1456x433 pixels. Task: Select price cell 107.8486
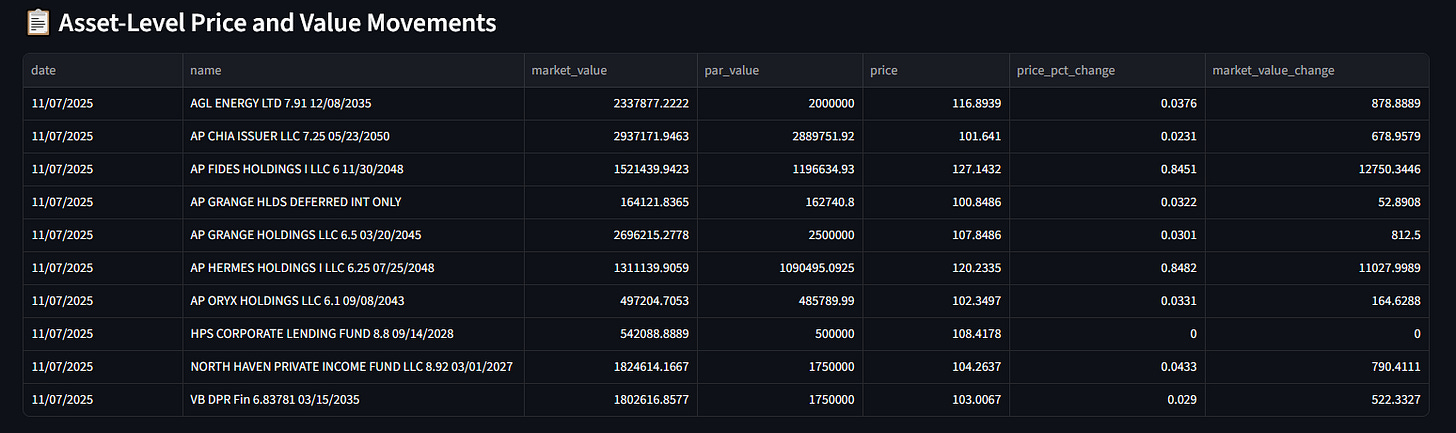click(x=935, y=235)
